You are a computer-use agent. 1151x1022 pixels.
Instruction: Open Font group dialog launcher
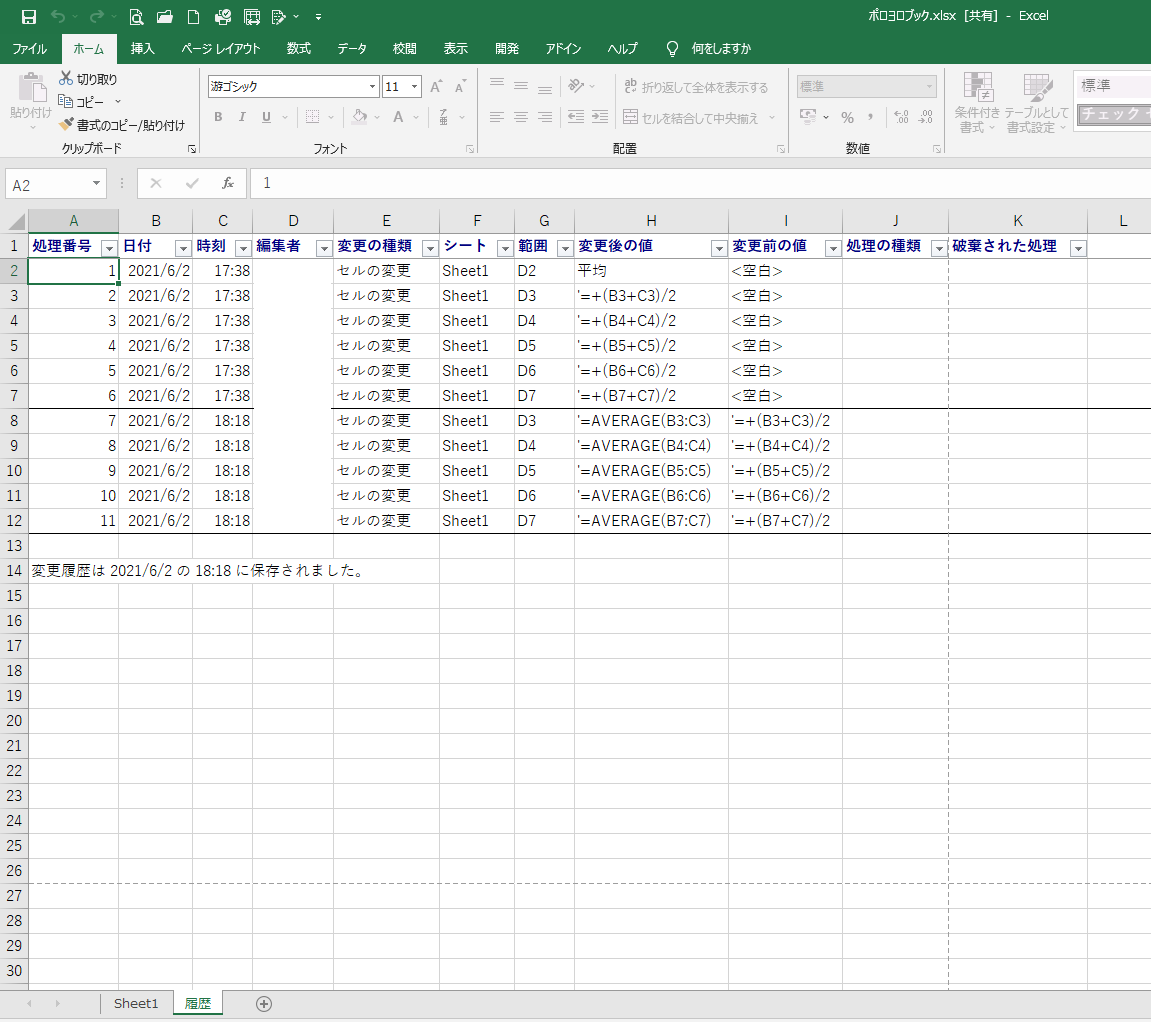(470, 149)
